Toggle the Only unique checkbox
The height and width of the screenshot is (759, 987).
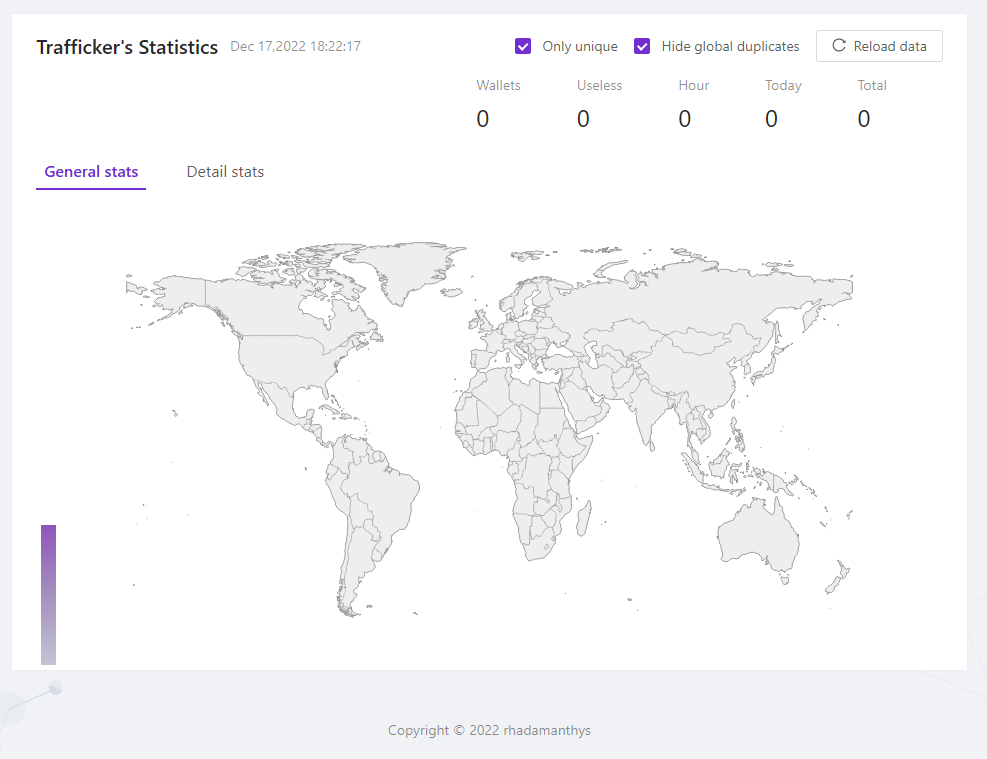523,46
